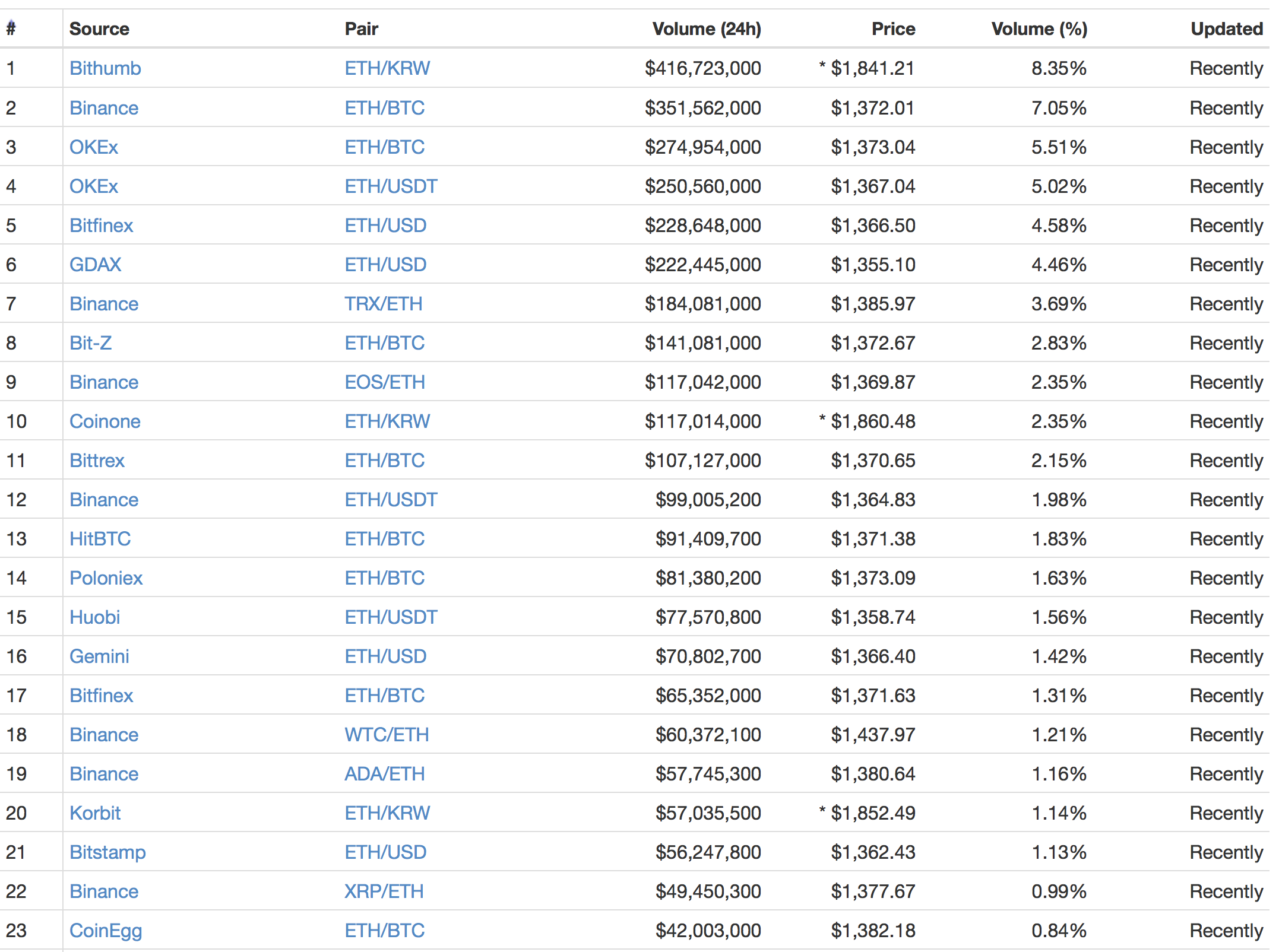This screenshot has height=952, width=1279.
Task: Select price value $1,437.97
Action: [873, 735]
